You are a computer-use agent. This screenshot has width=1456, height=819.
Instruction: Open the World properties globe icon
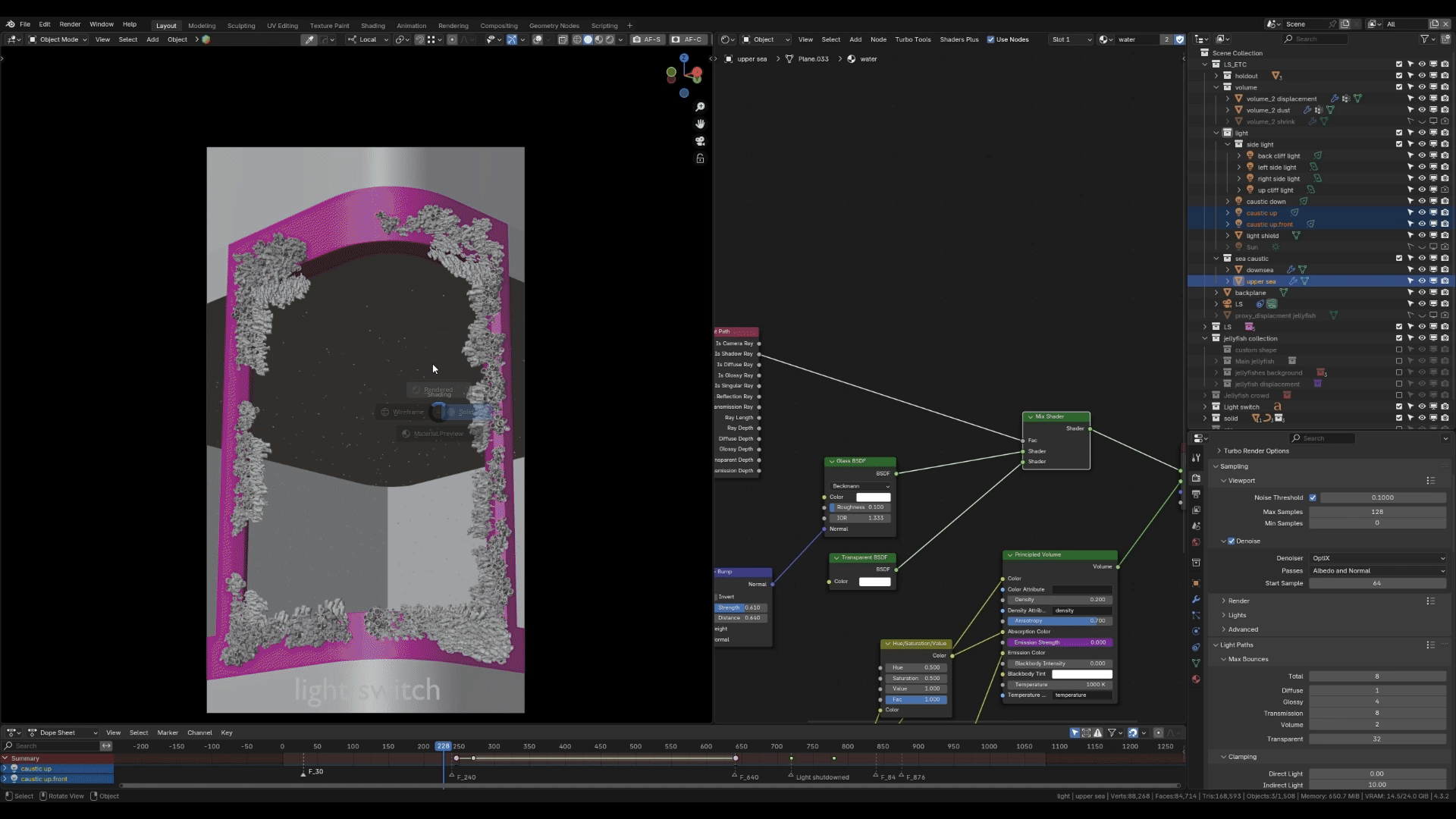tap(1196, 542)
